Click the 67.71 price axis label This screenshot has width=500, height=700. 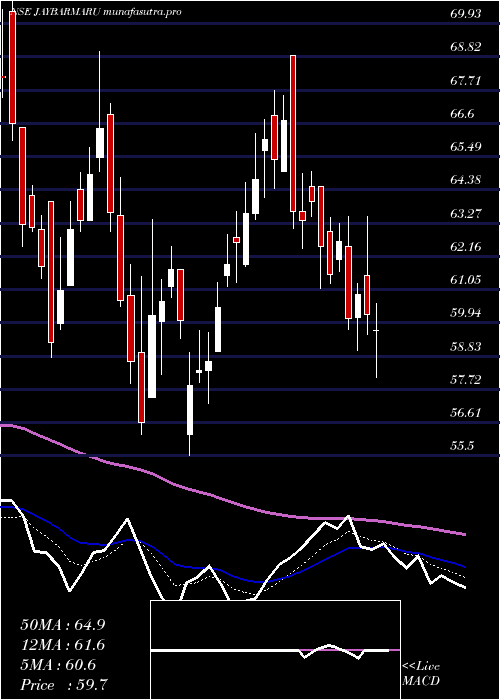[466, 81]
